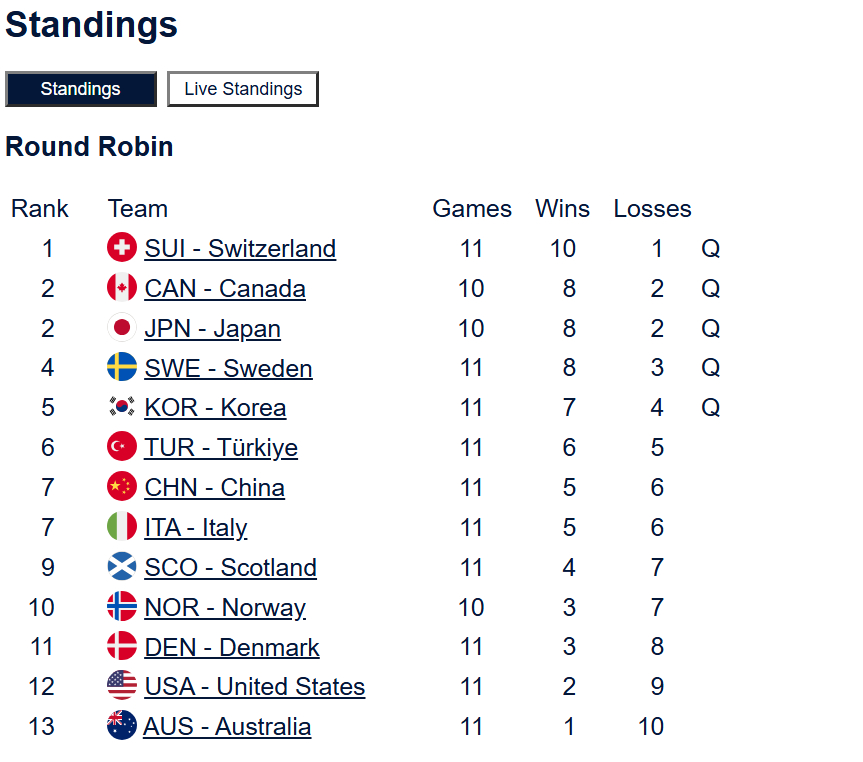Click the Wins column header
The height and width of the screenshot is (762, 863).
[562, 209]
